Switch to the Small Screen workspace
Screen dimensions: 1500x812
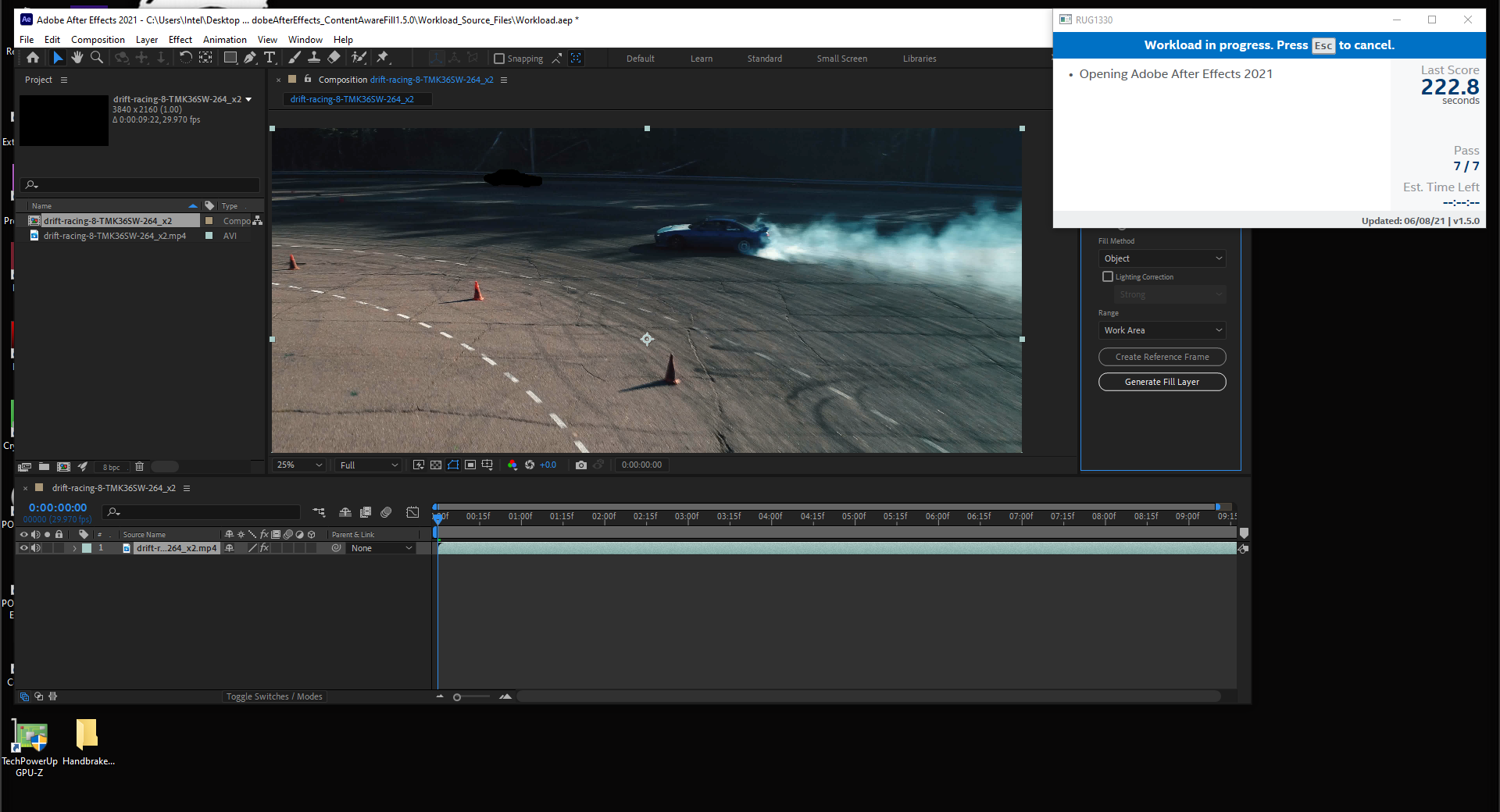[x=842, y=59]
